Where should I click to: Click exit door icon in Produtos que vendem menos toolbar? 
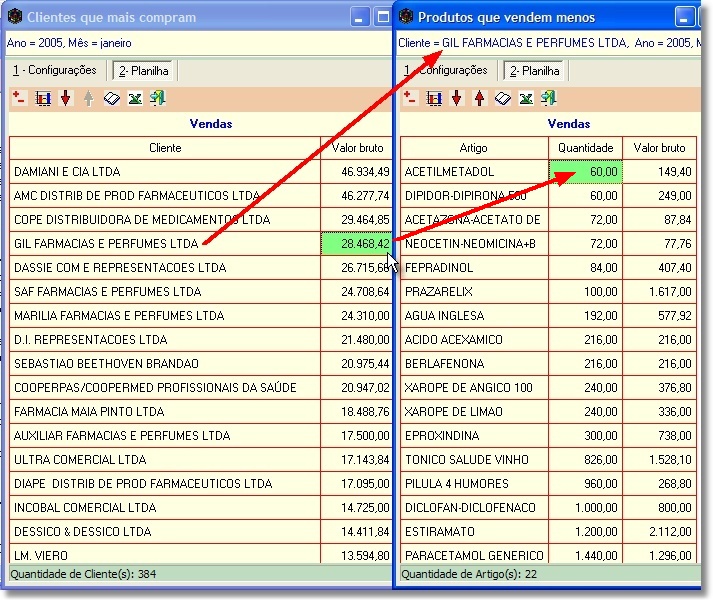tap(549, 98)
